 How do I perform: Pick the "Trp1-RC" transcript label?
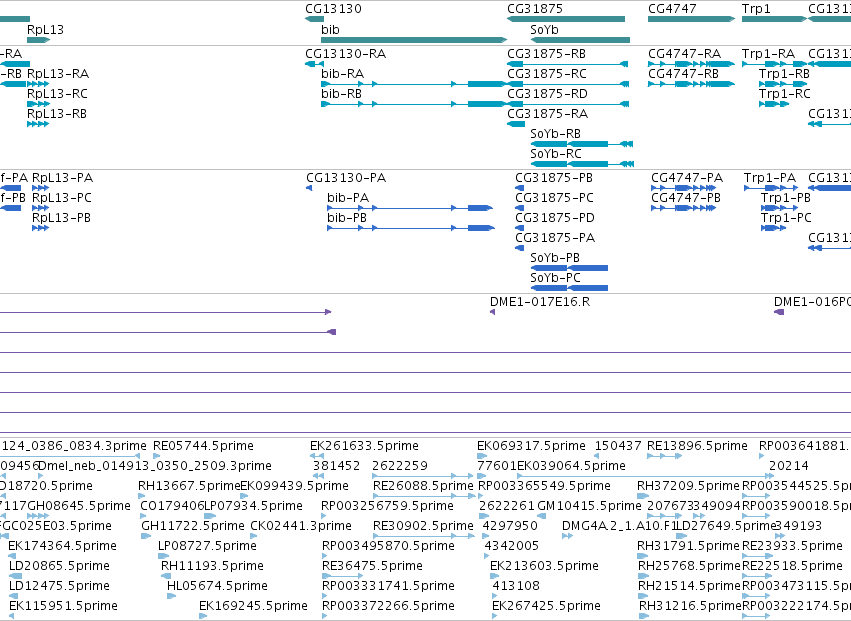tap(785, 94)
